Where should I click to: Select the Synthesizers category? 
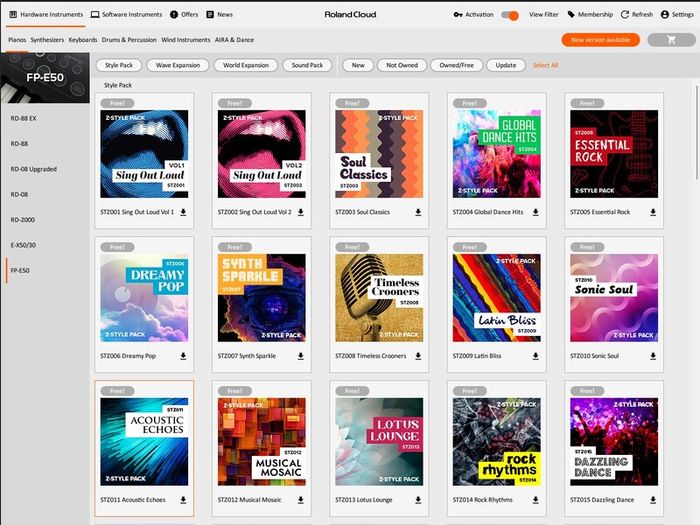click(47, 40)
